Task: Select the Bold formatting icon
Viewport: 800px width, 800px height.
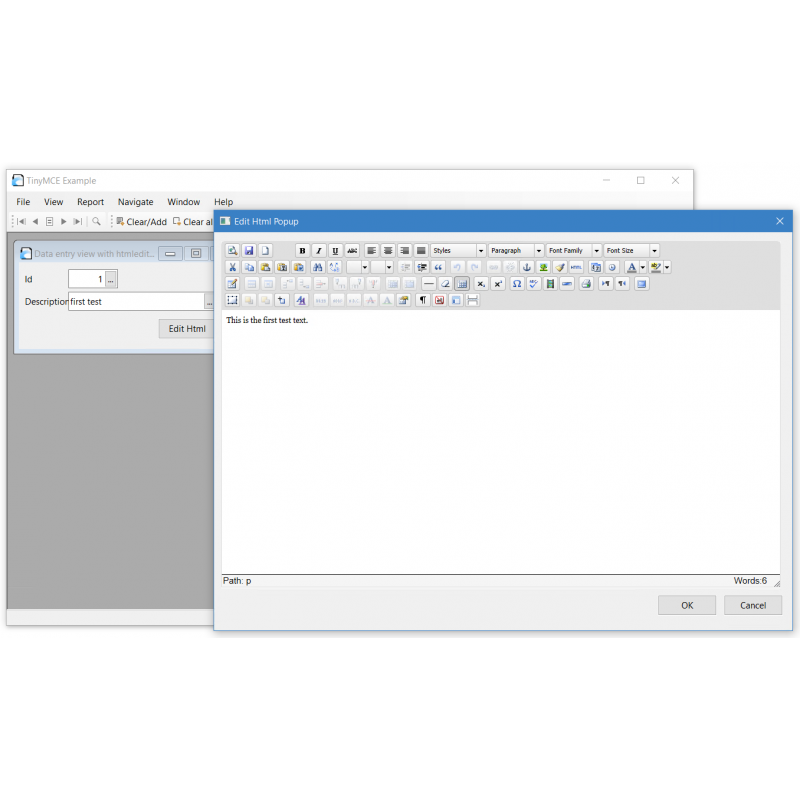Action: pos(302,250)
